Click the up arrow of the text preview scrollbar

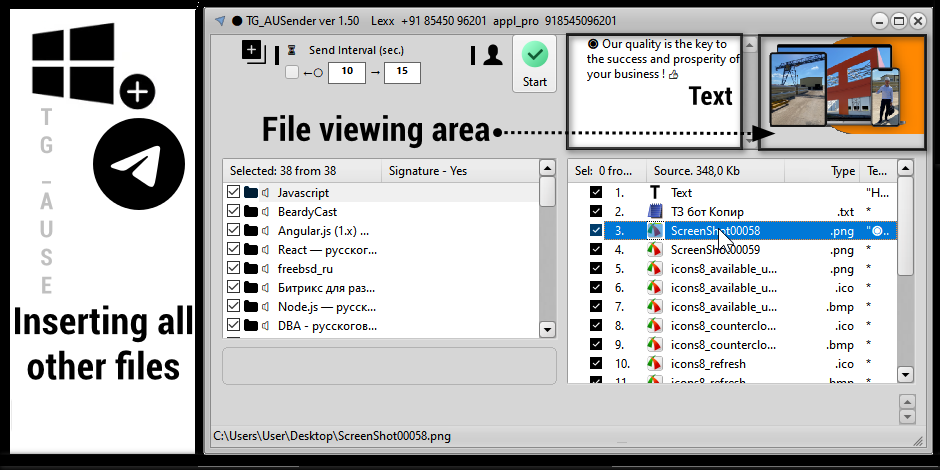749,44
